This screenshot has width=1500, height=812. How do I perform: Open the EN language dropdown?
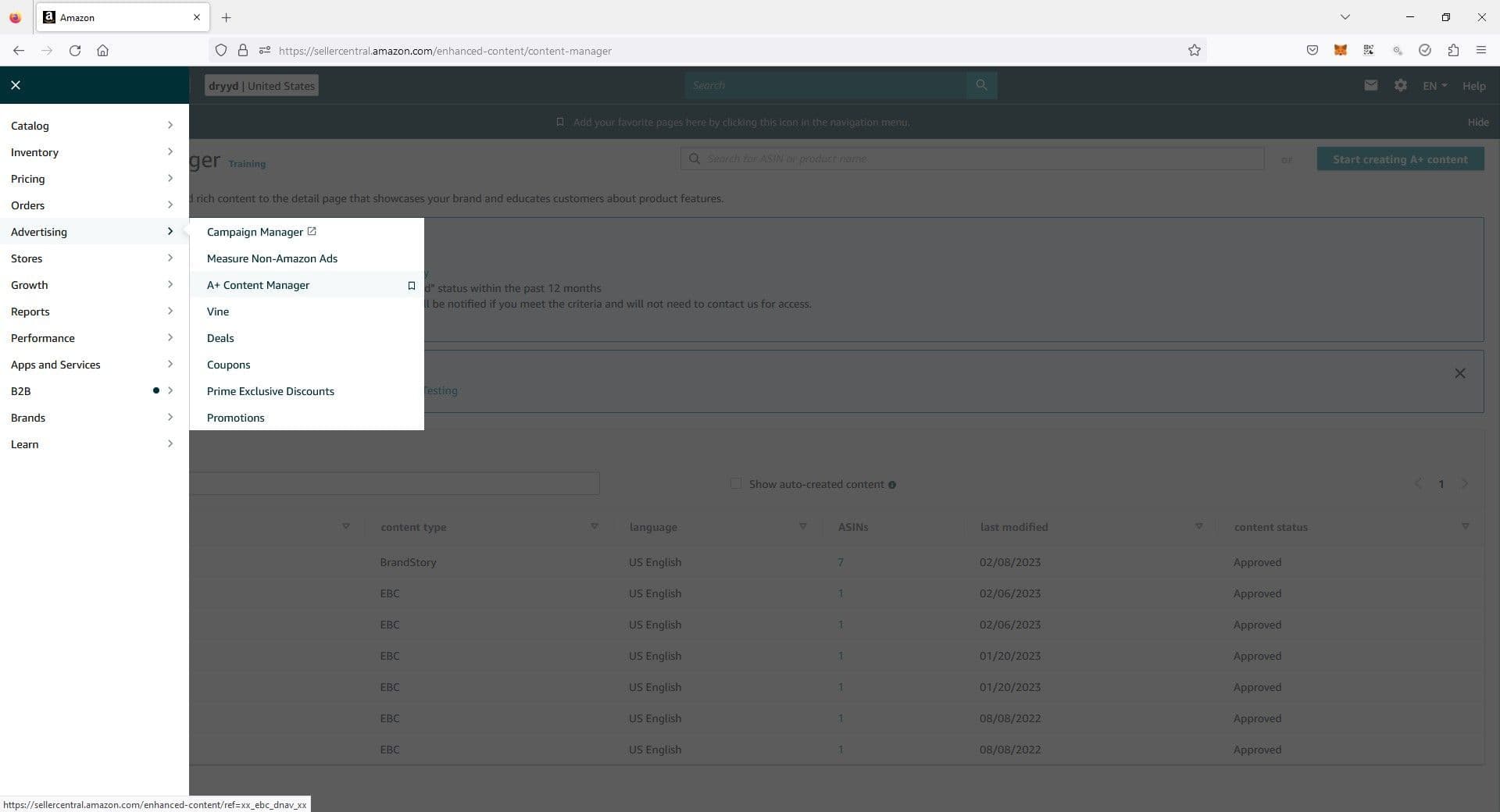tap(1434, 86)
